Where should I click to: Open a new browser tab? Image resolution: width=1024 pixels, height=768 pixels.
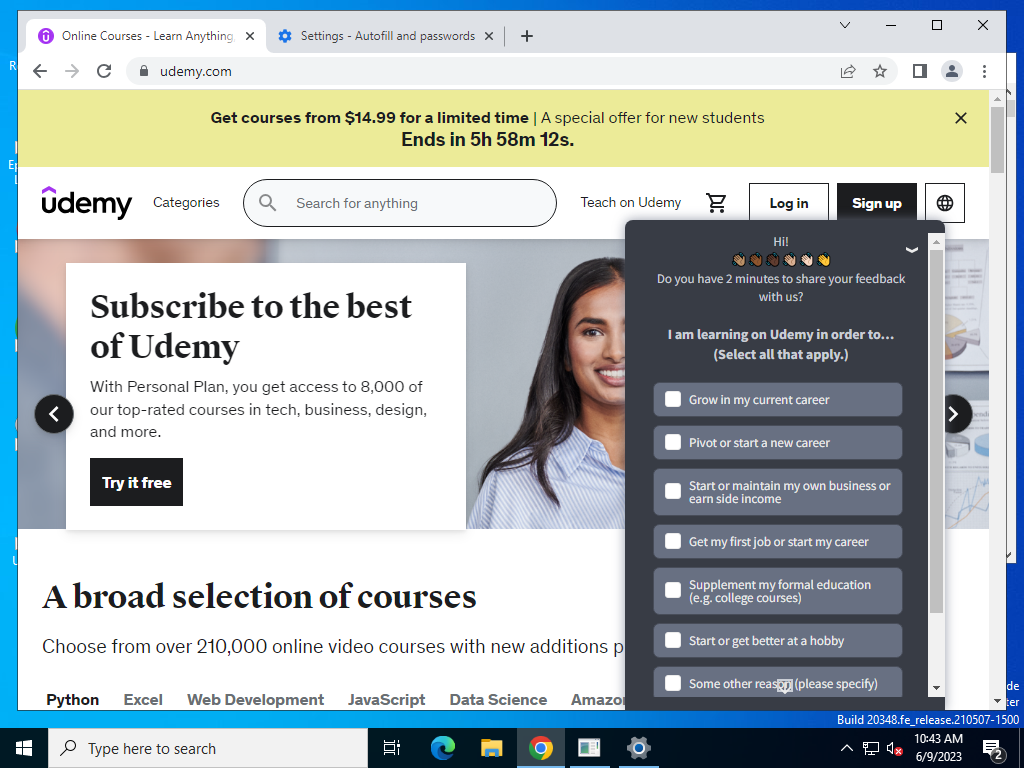click(x=527, y=36)
